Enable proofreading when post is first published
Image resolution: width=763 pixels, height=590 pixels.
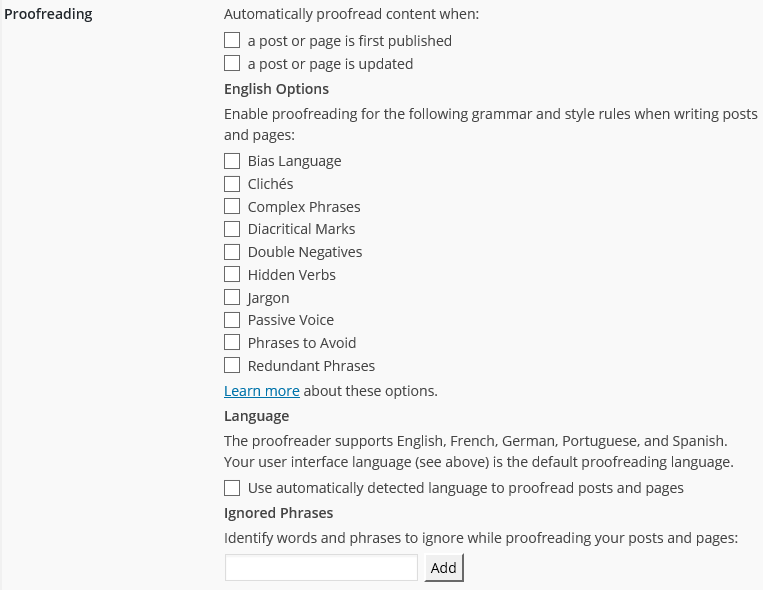232,40
